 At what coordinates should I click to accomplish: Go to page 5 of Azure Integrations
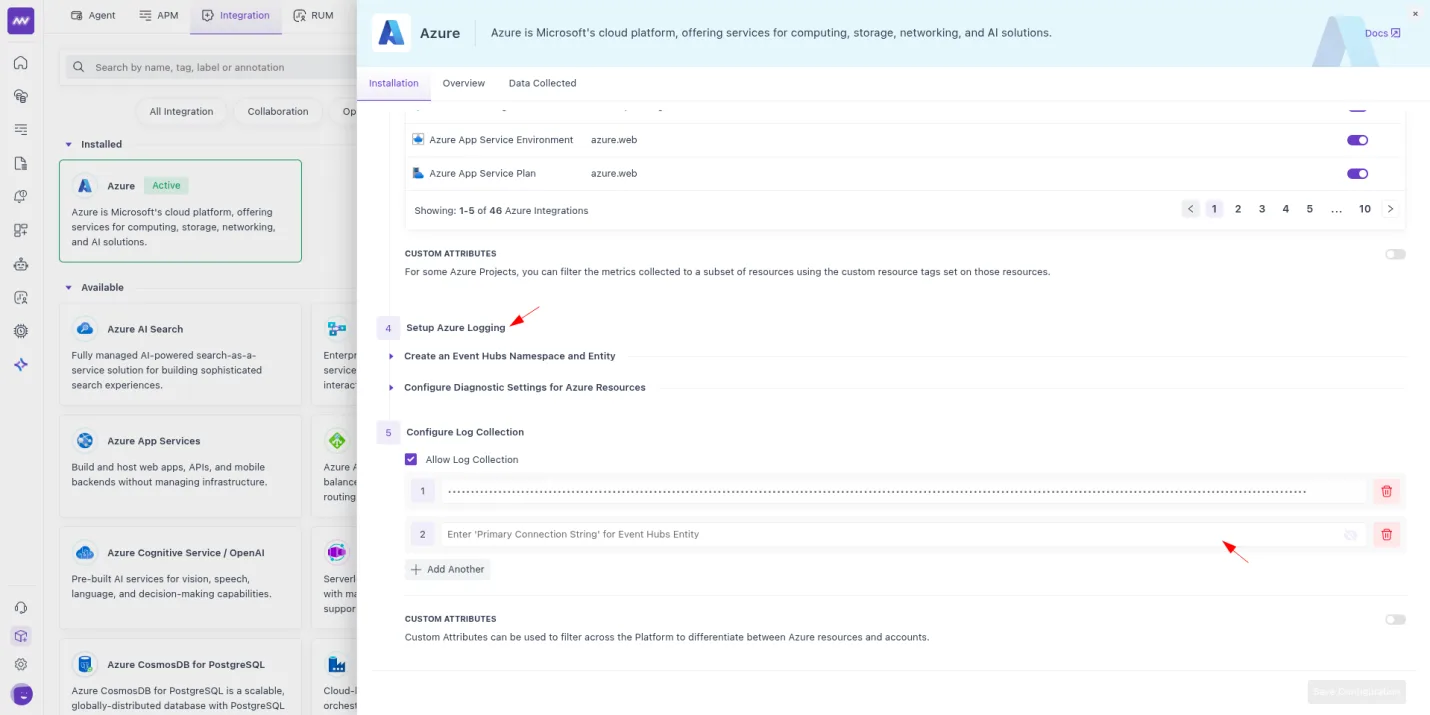[1310, 209]
